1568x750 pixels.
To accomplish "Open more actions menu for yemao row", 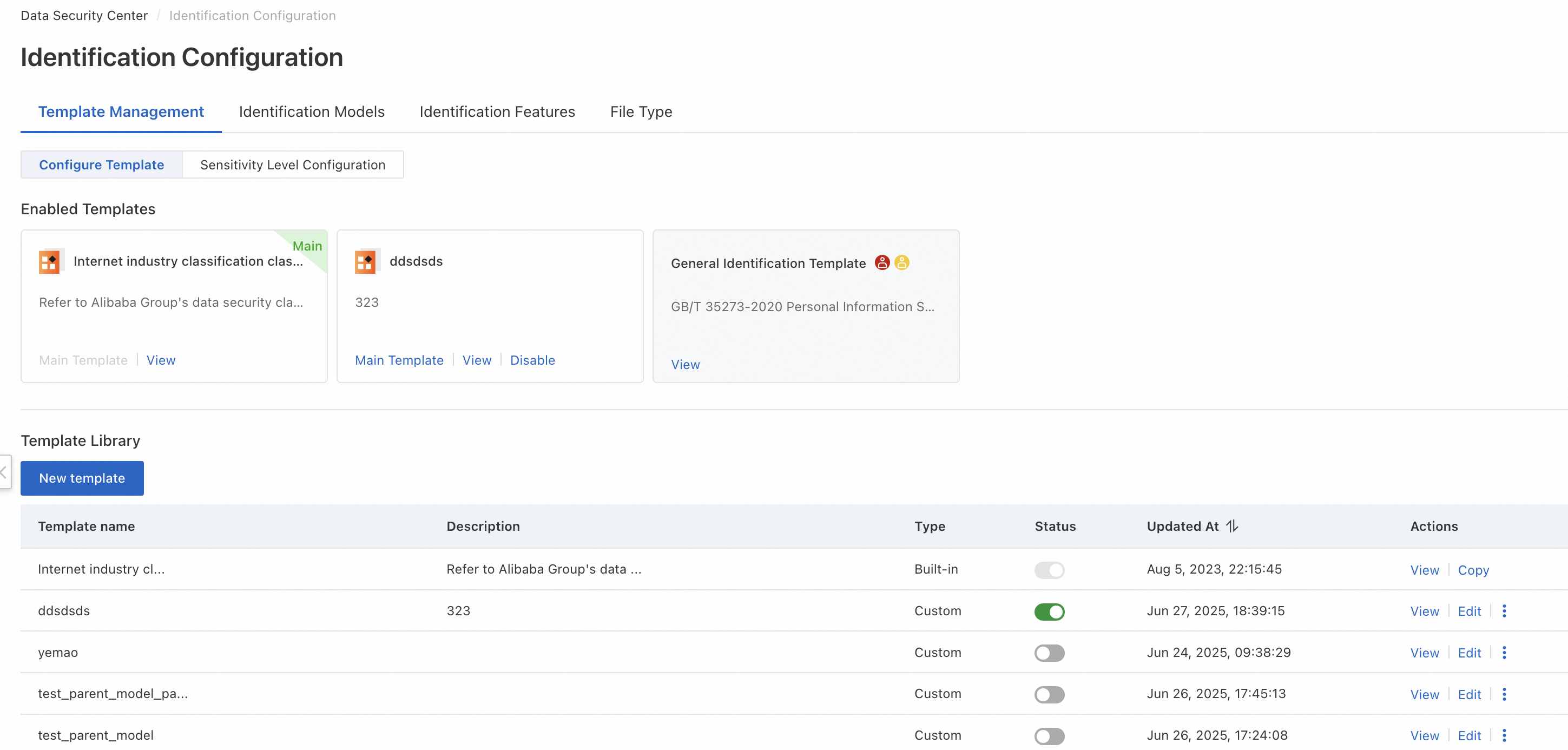I will click(1504, 653).
